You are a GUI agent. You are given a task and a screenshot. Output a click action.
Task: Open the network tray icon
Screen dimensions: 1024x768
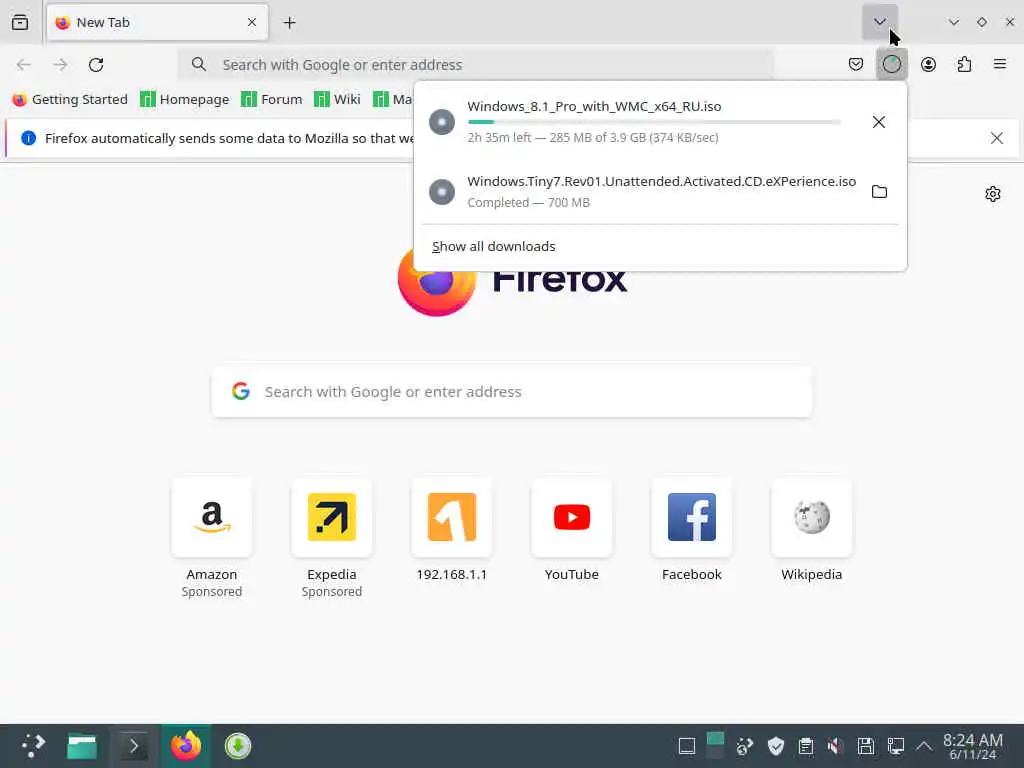(895, 746)
